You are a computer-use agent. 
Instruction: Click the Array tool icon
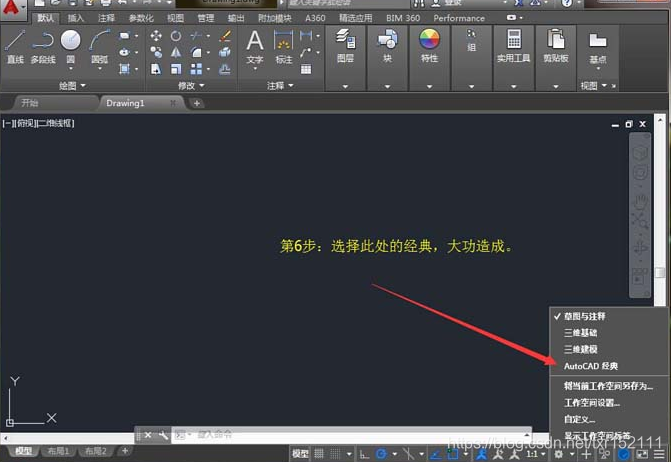click(x=196, y=69)
